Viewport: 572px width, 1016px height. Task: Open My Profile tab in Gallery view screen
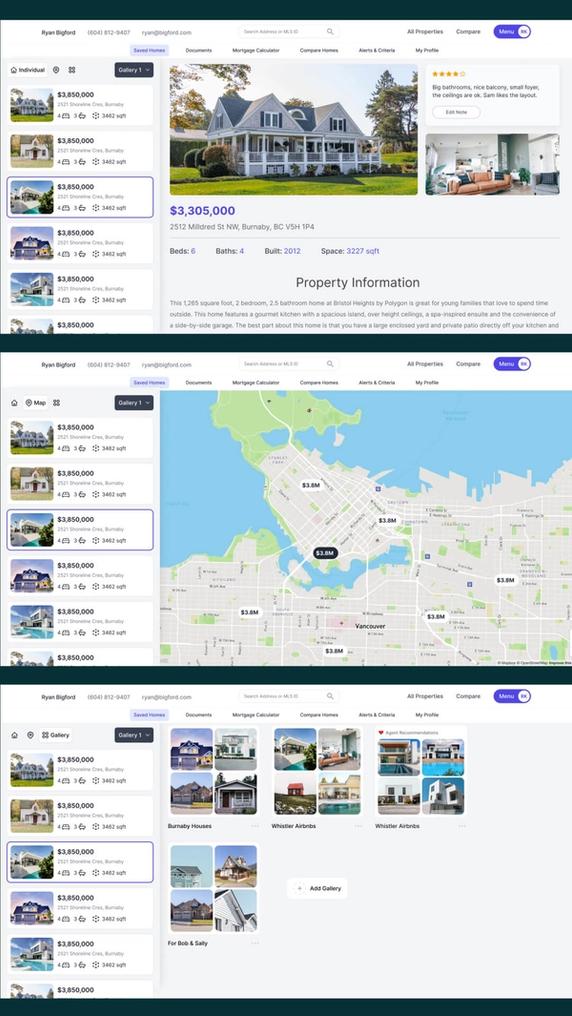427,715
